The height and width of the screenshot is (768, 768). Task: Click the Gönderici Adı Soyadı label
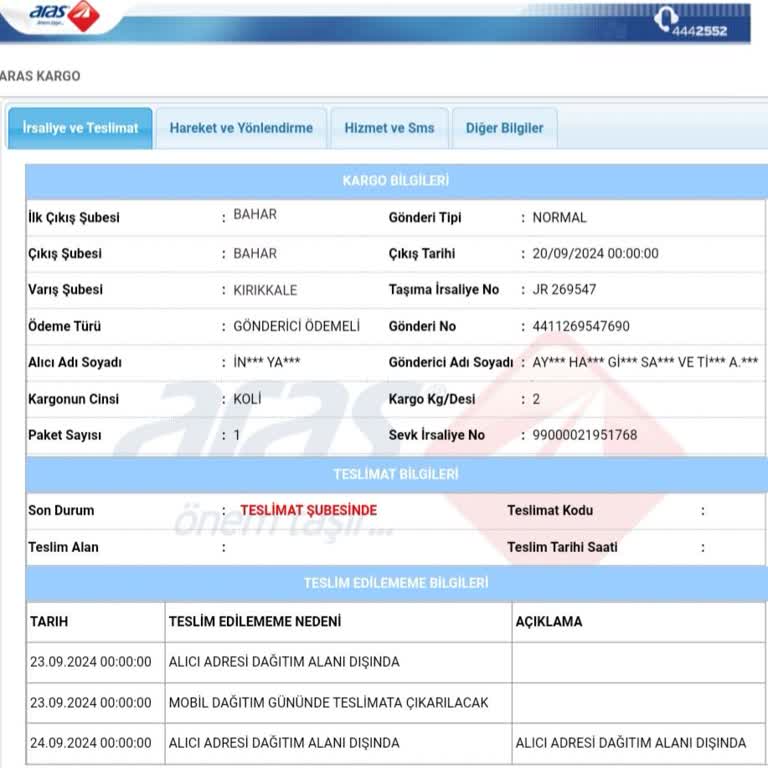(451, 362)
